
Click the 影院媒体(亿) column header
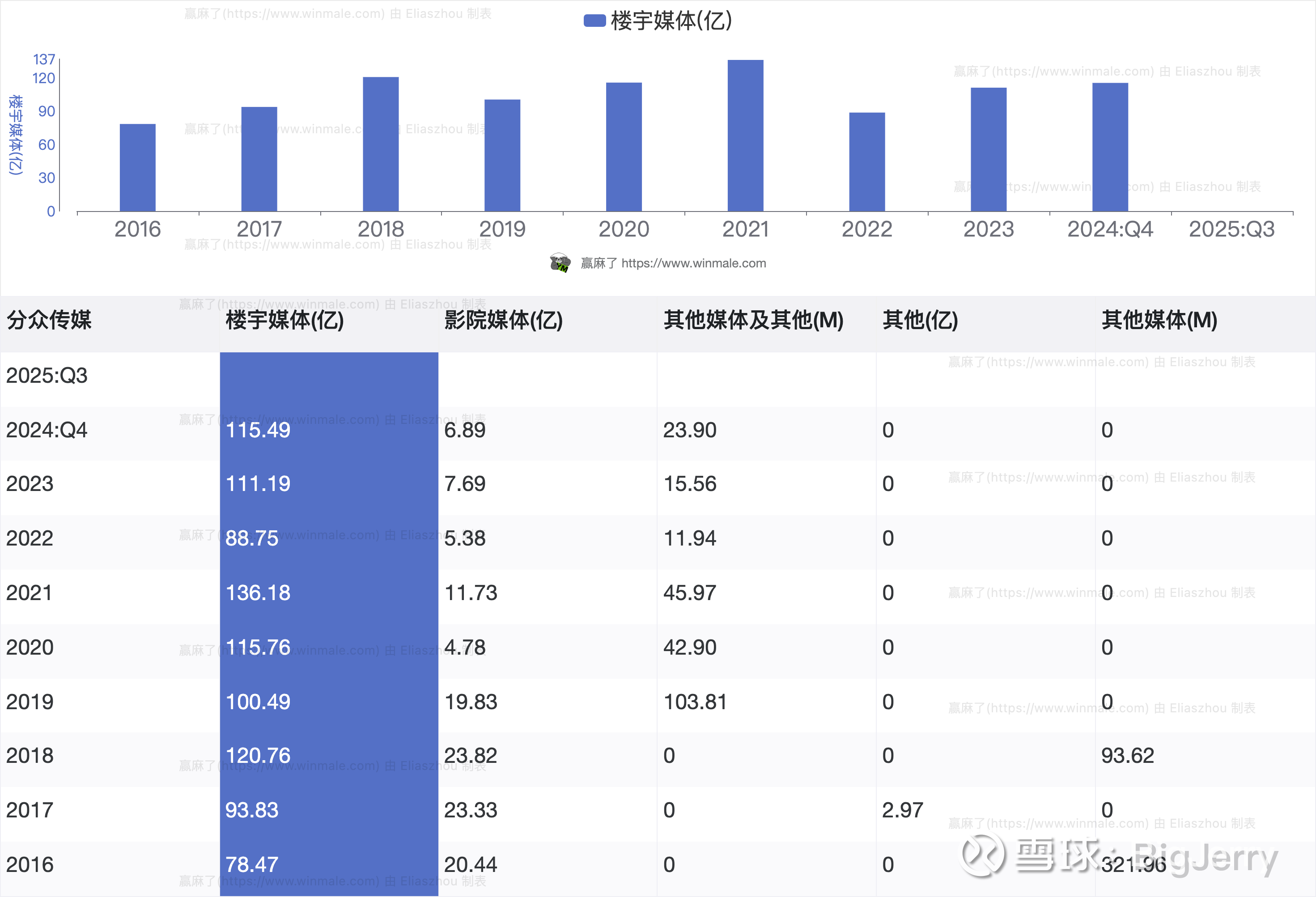click(503, 320)
